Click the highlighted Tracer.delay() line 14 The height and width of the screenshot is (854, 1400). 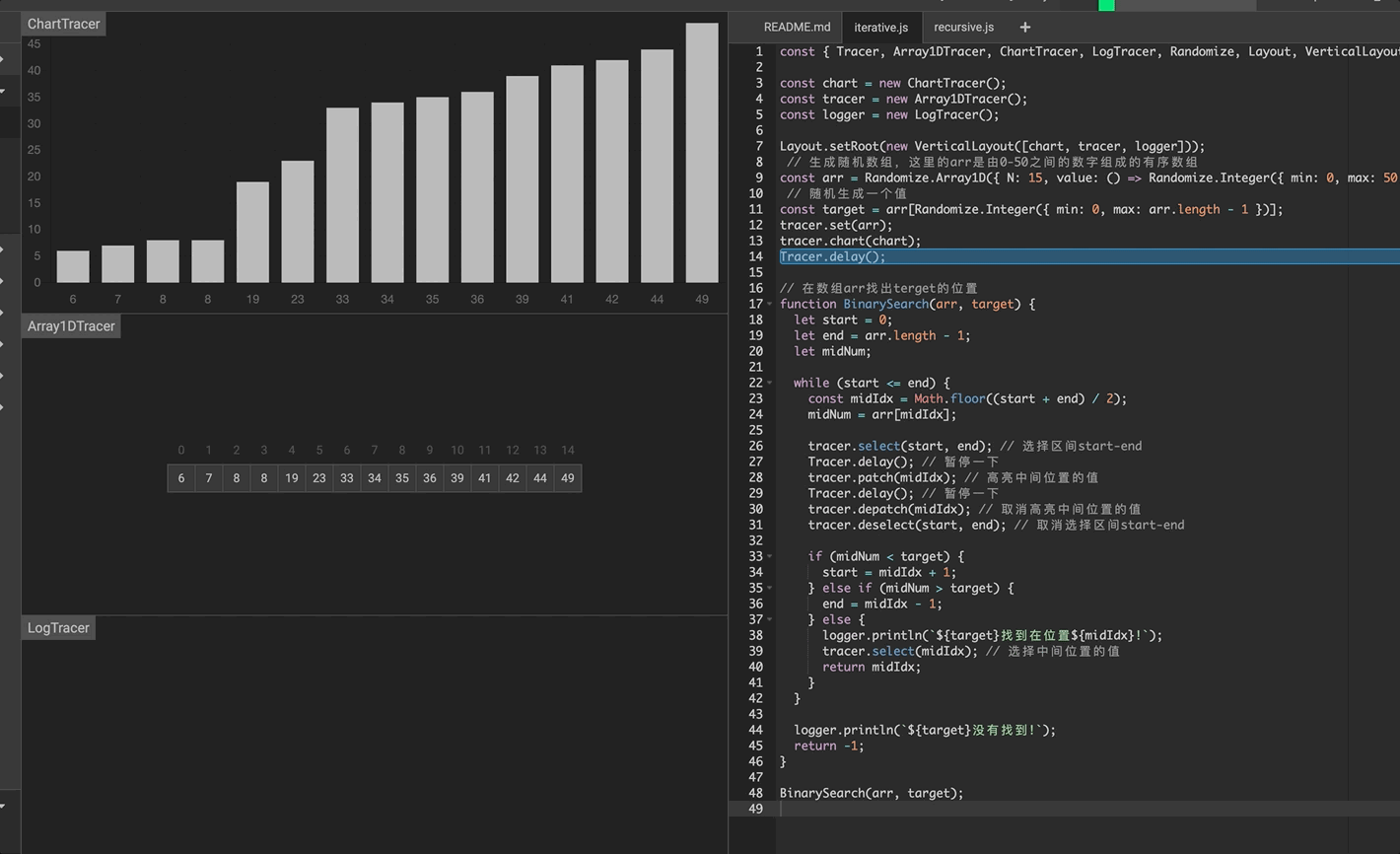point(833,256)
